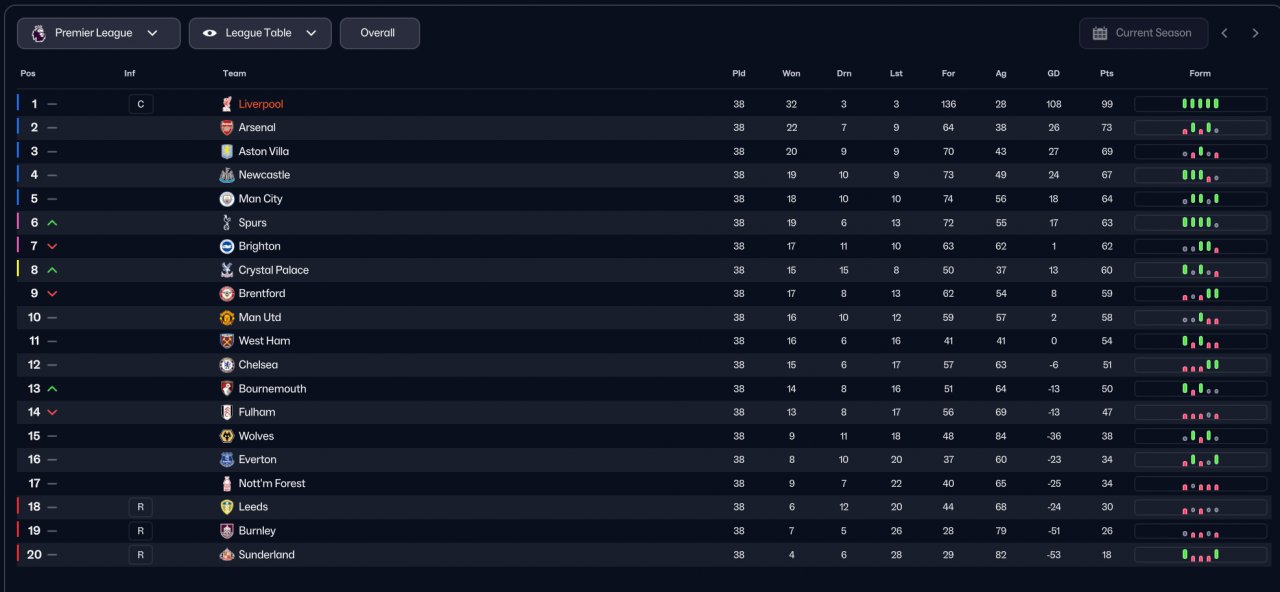Click the Newcastle club badge

click(x=227, y=175)
